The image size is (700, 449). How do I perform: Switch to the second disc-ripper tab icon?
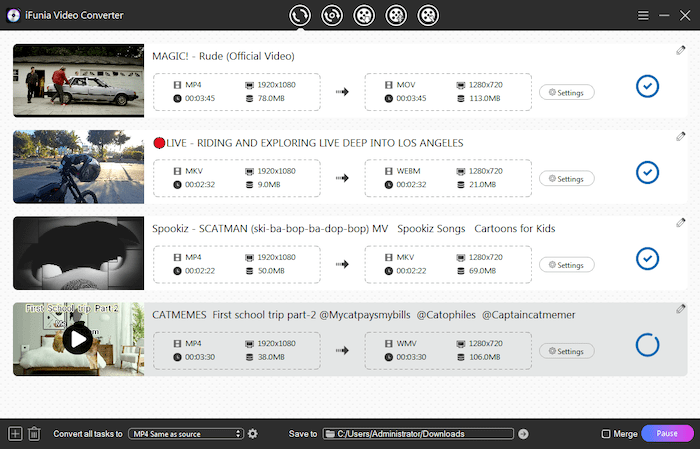332,15
